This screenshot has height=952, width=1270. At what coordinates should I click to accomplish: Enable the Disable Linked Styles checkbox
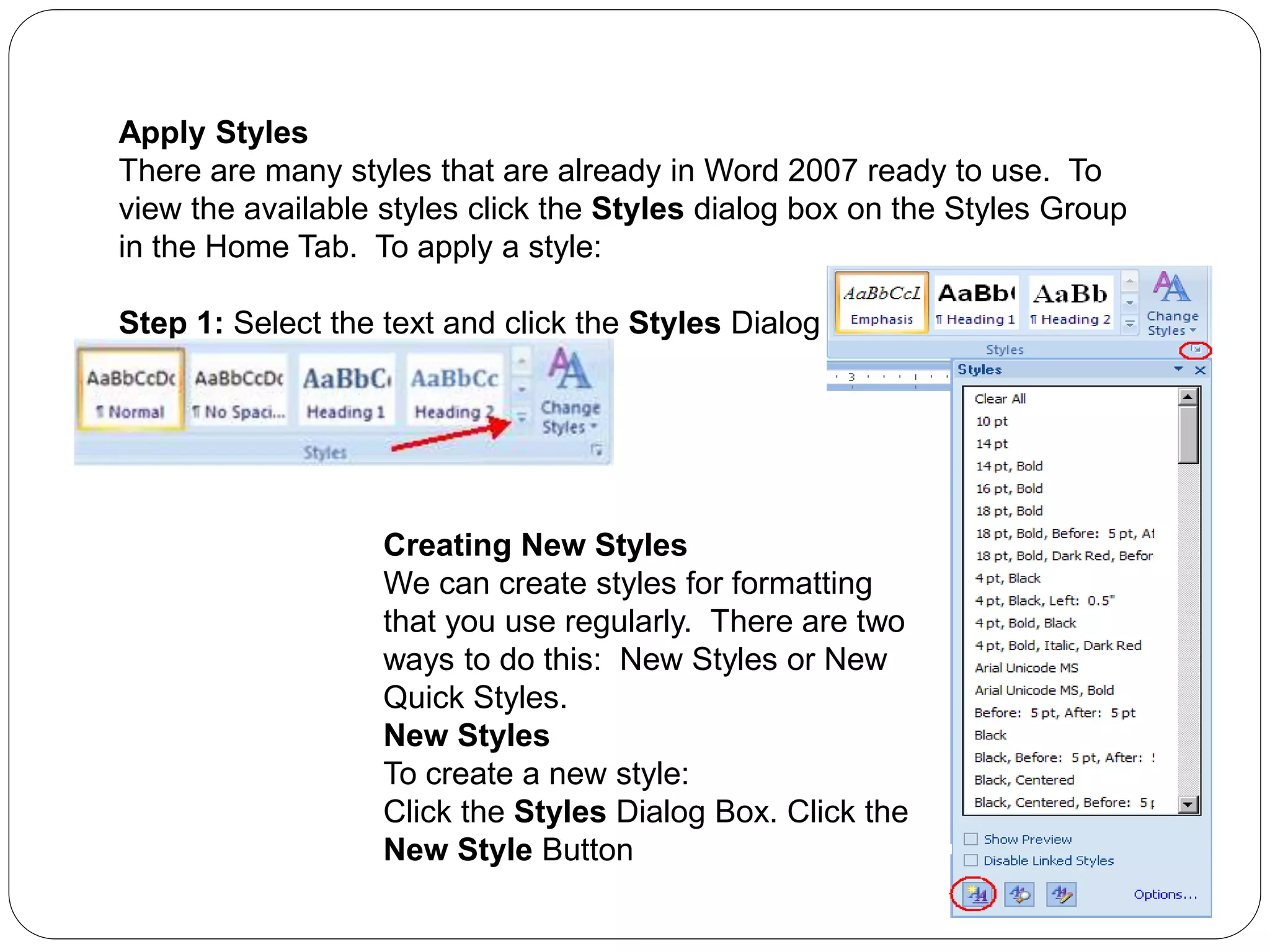coord(970,860)
